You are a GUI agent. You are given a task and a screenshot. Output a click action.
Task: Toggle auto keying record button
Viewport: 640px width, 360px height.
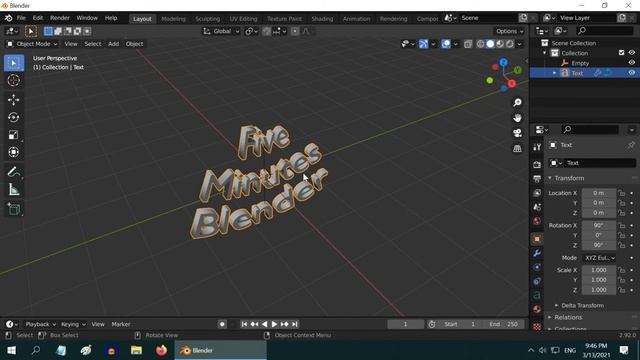pos(222,324)
